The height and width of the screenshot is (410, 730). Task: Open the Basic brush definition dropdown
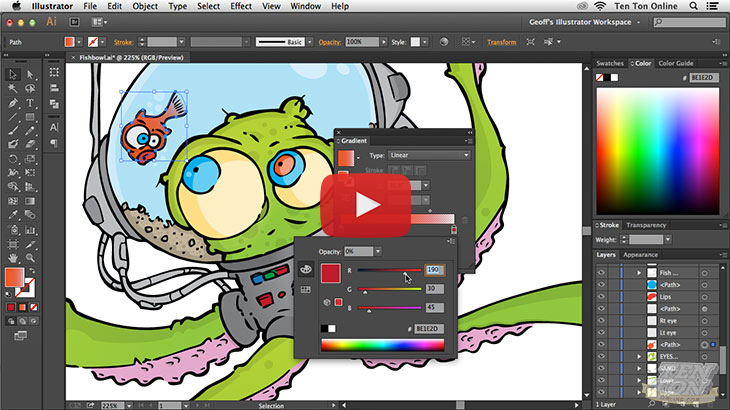[310, 42]
